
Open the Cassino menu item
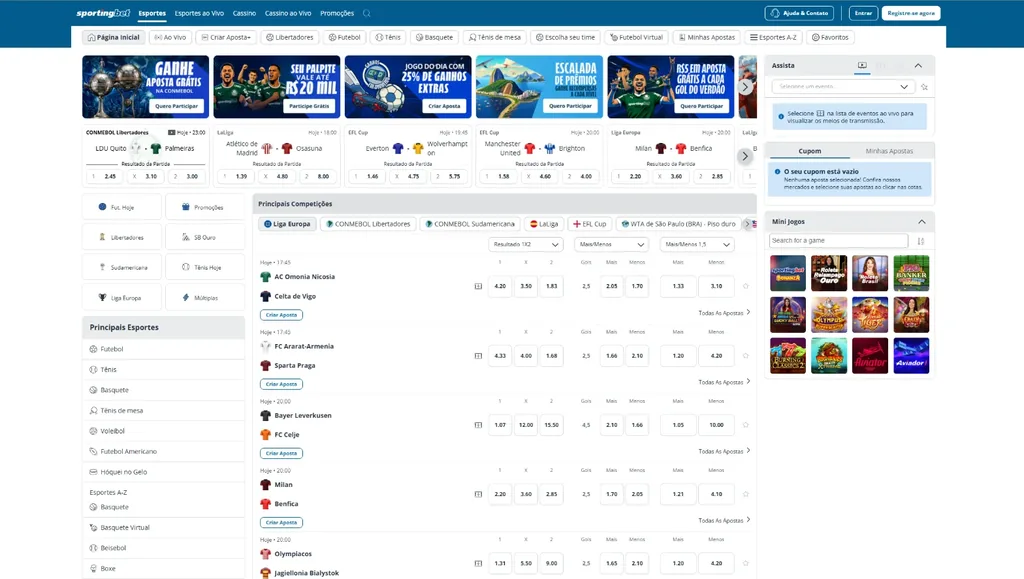pyautogui.click(x=244, y=13)
